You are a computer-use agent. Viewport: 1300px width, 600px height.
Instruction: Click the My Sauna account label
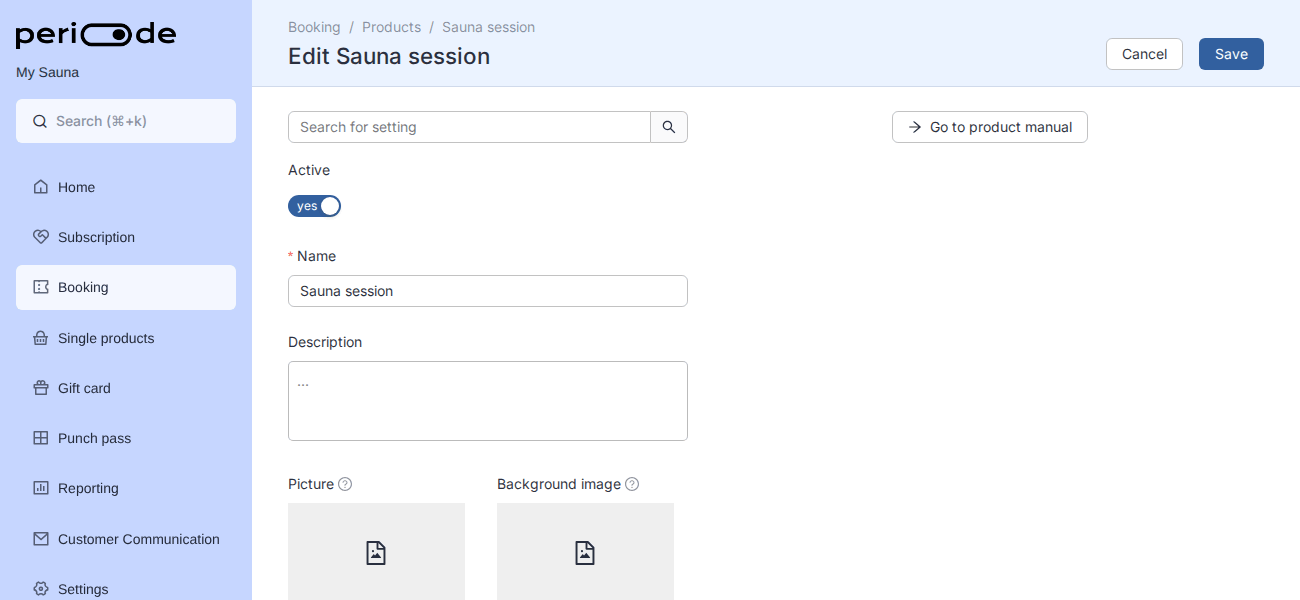click(47, 72)
